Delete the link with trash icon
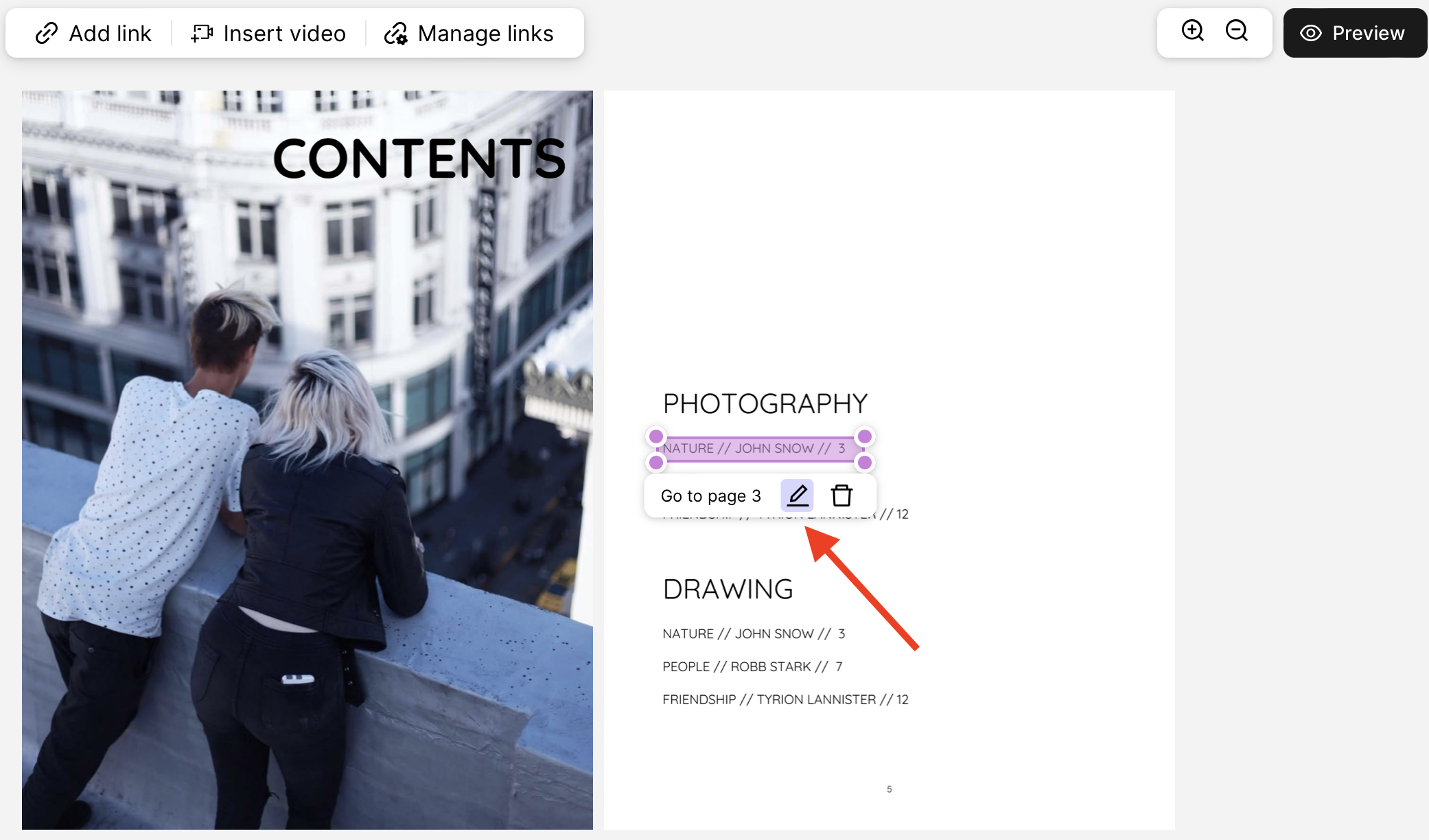Image resolution: width=1429 pixels, height=840 pixels. [841, 495]
